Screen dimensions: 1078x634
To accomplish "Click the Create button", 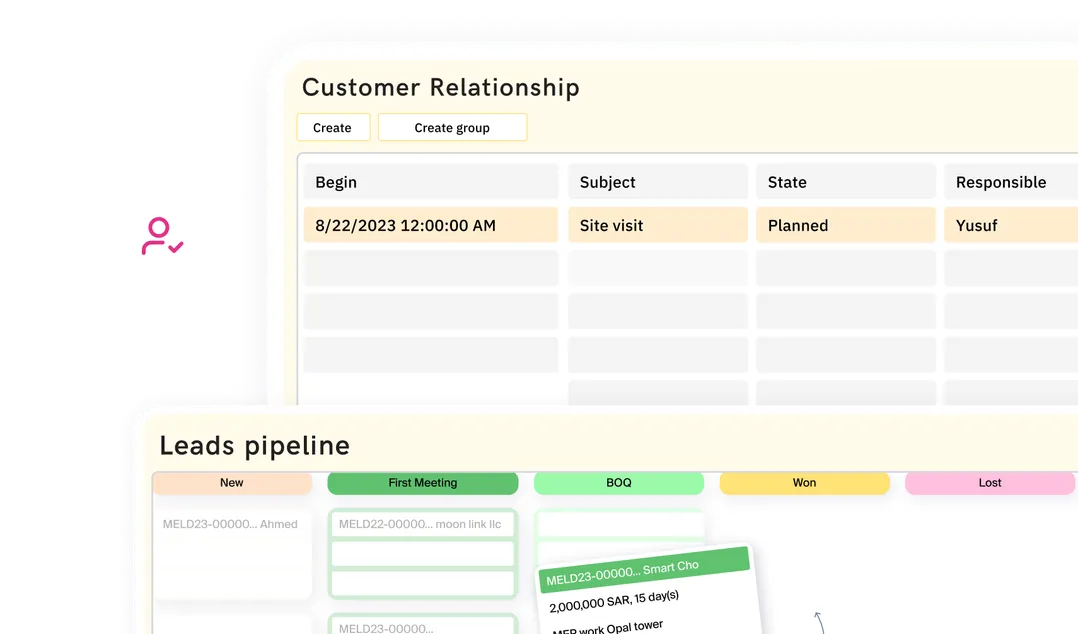I will click(x=333, y=127).
